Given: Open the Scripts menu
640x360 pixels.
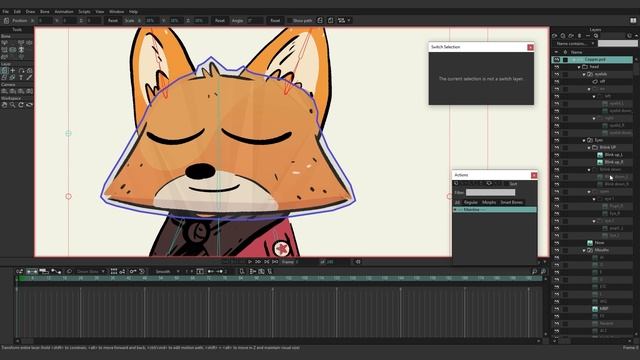Looking at the screenshot, I should [x=84, y=11].
